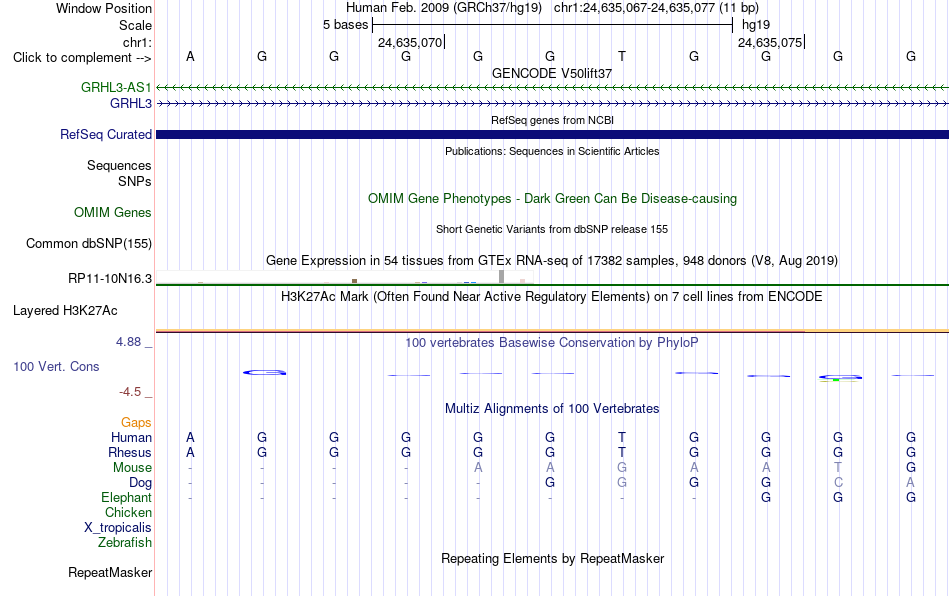Screen dimensions: 950x596
Task: Click the Multiz Alignments of 100 Vertebrates title
Action: [x=552, y=408]
